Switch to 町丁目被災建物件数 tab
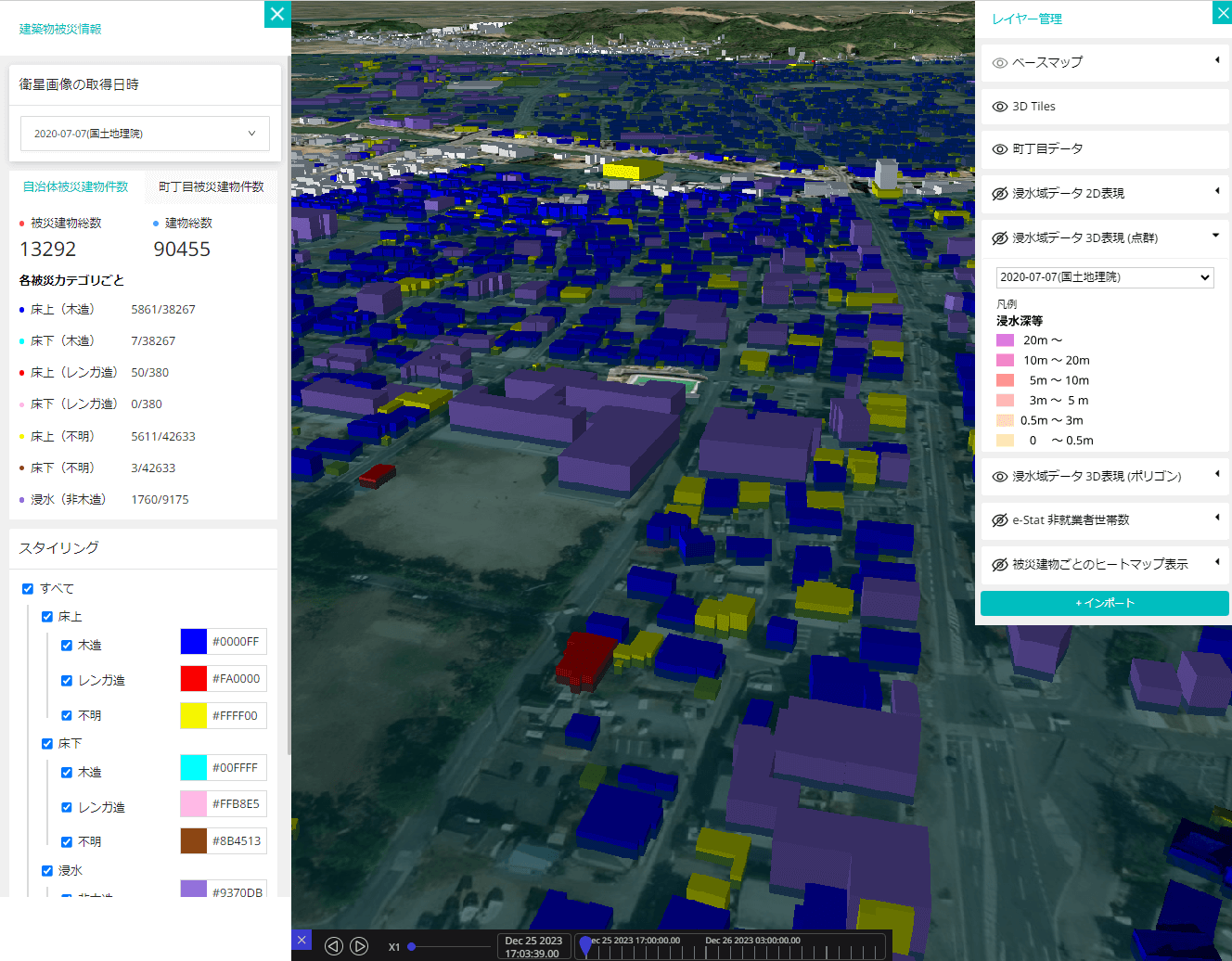Image resolution: width=1232 pixels, height=961 pixels. [x=212, y=186]
